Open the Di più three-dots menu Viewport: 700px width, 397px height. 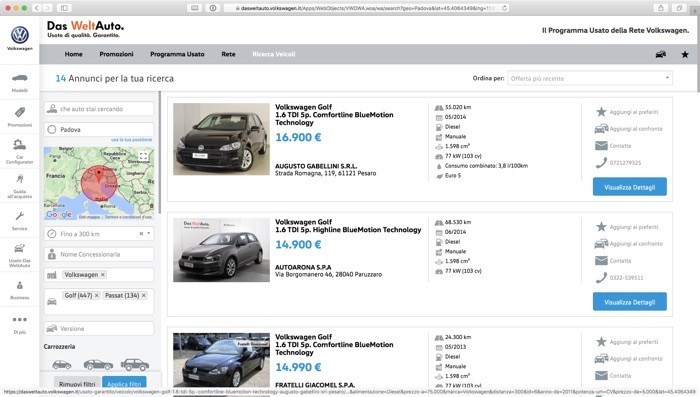click(20, 325)
